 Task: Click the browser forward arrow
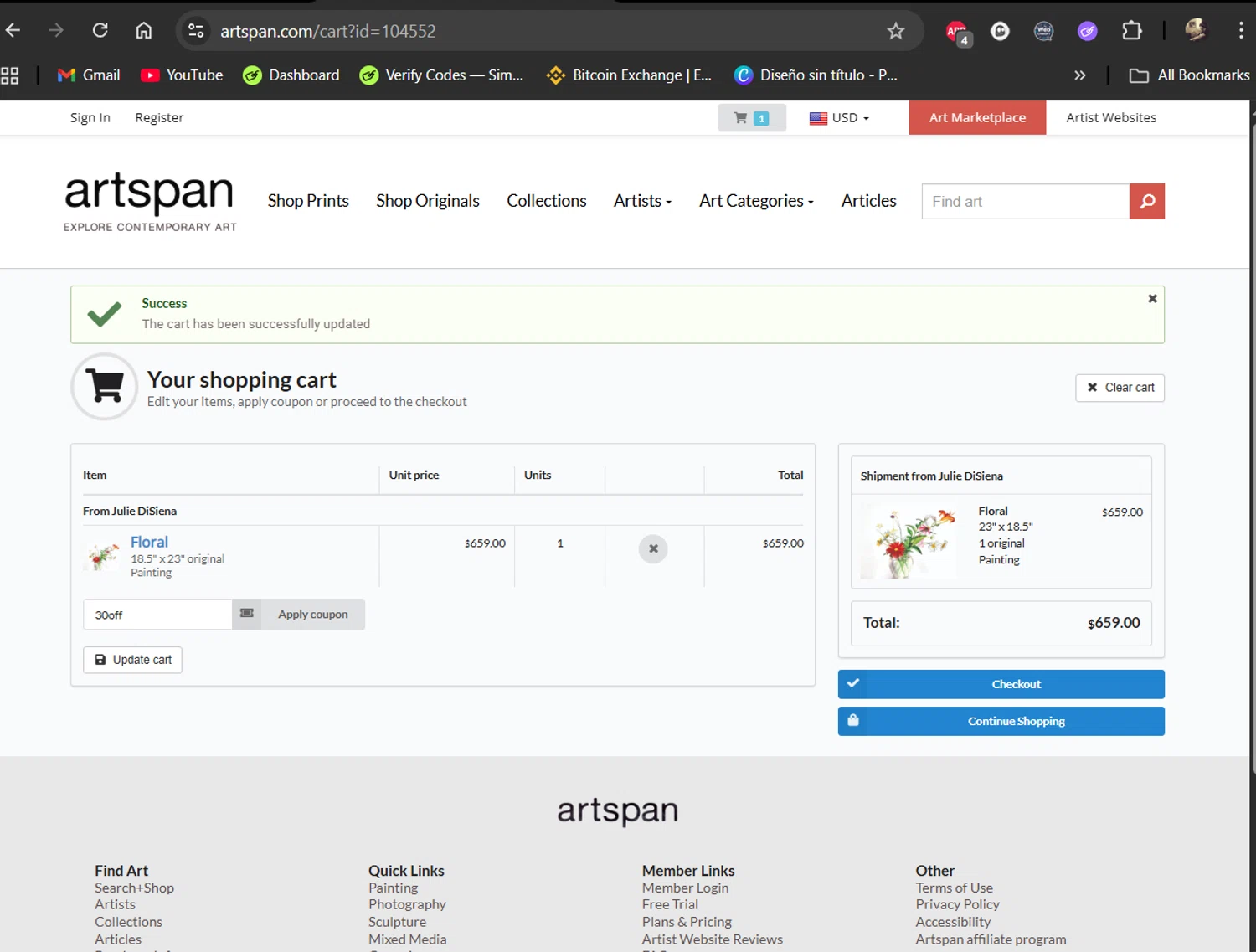(56, 31)
